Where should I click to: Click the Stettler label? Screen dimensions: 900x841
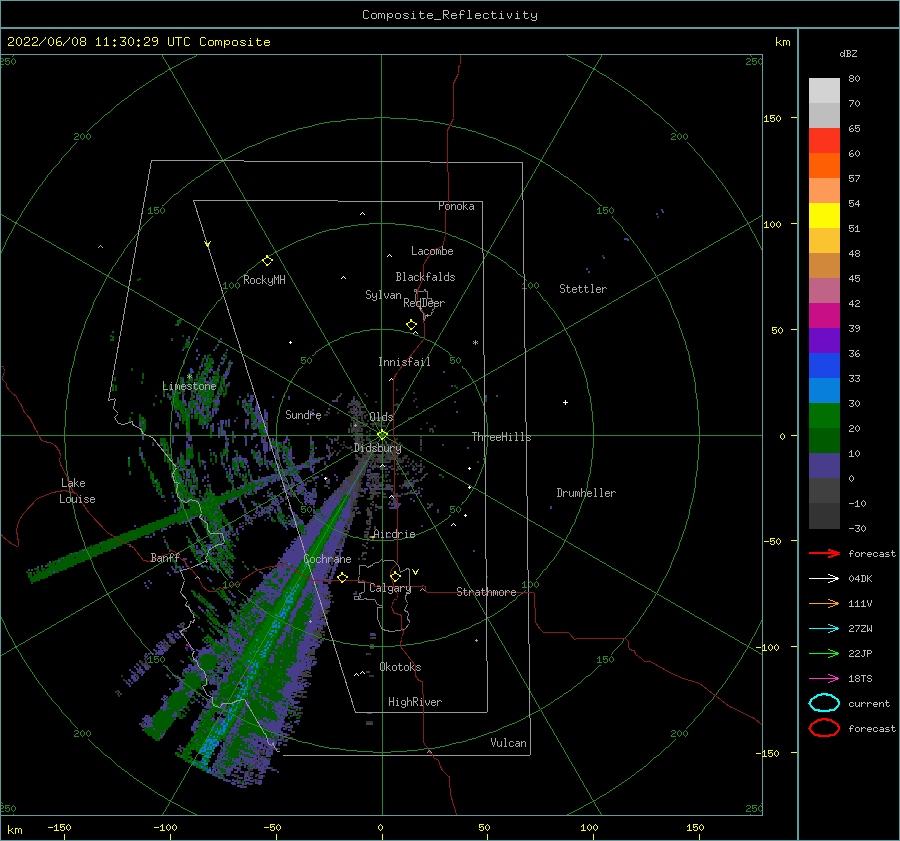583,289
